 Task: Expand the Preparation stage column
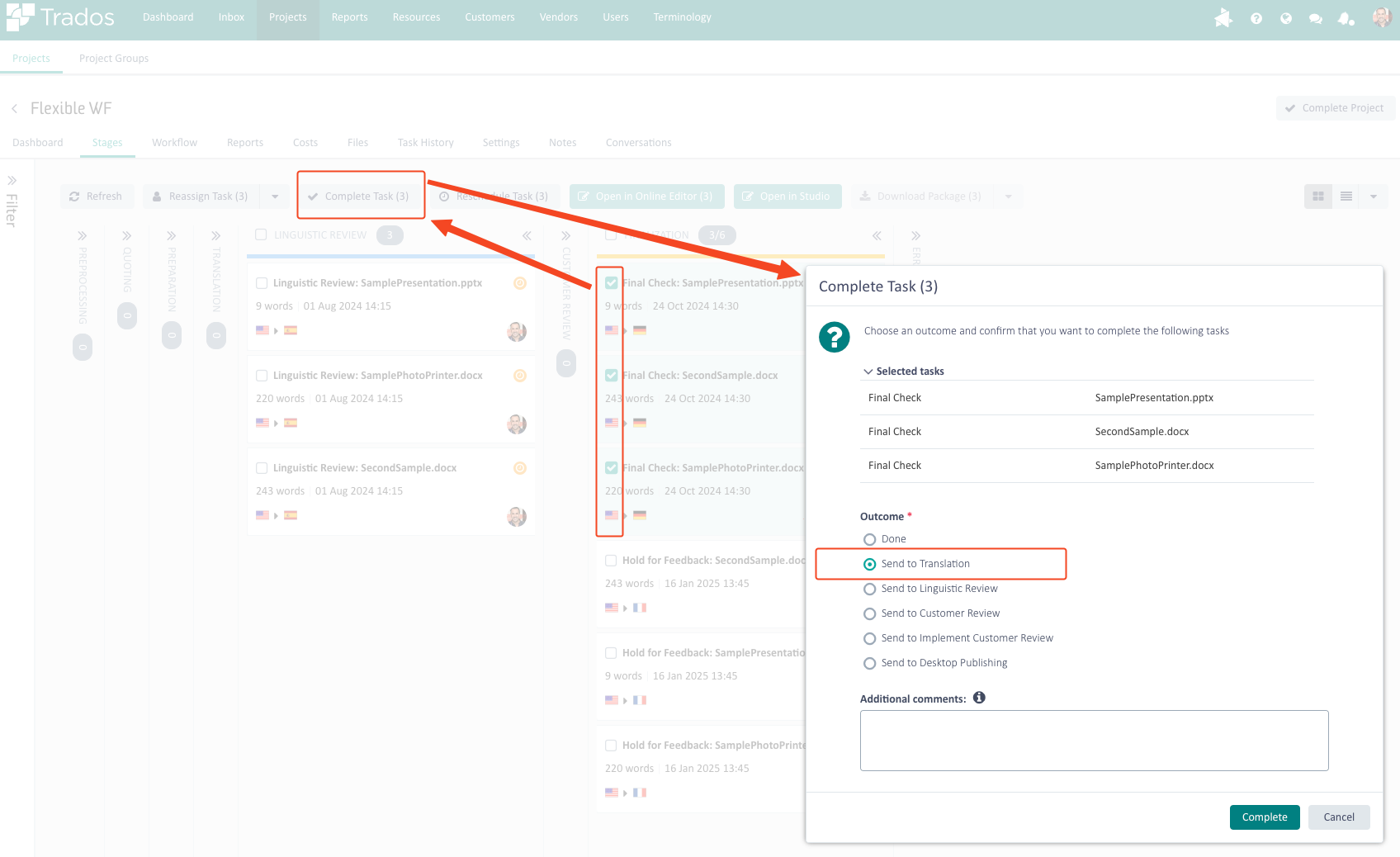click(172, 236)
